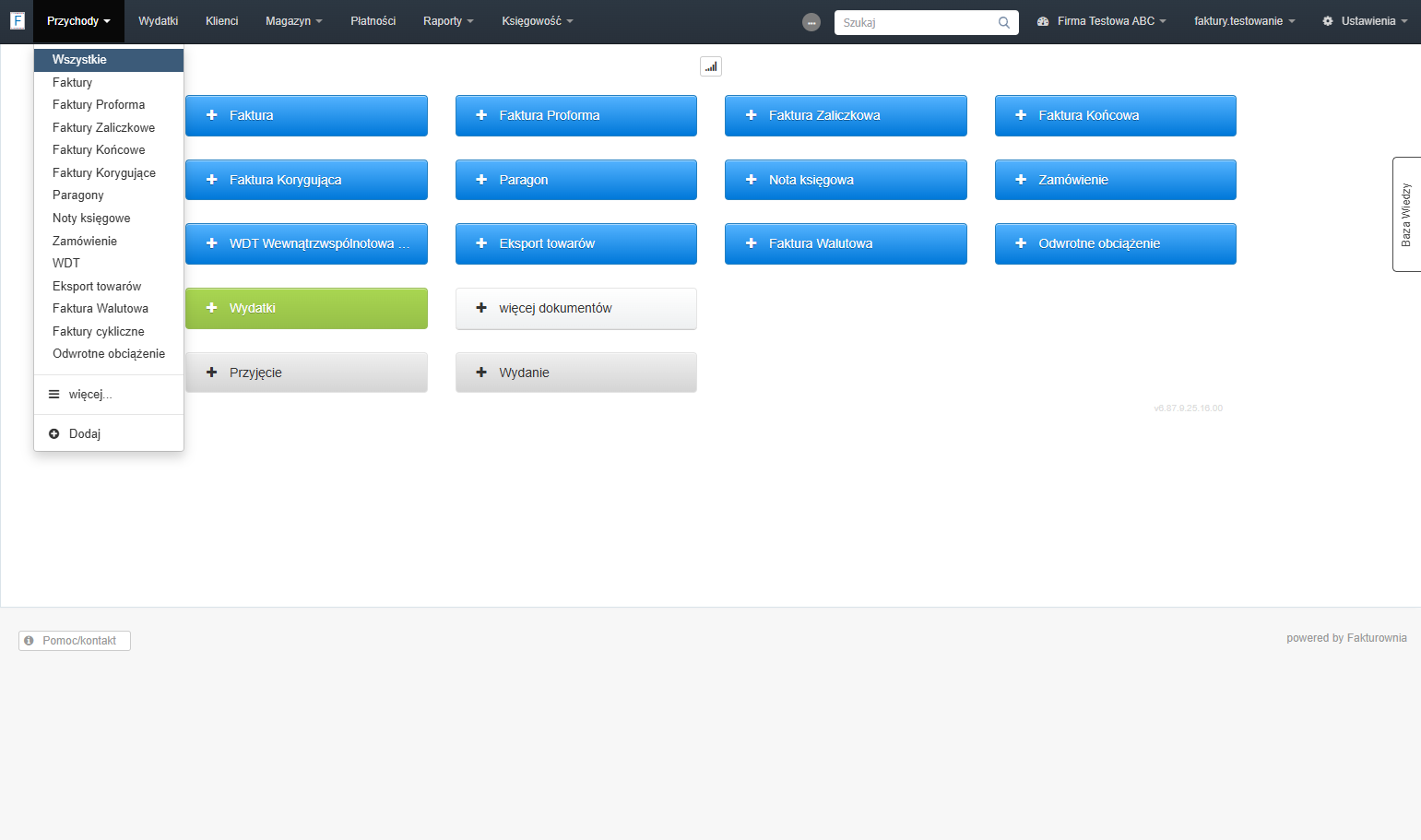The width and height of the screenshot is (1421, 840).
Task: Click the dashboard icon beside Firma Testowa ABC
Action: click(1043, 21)
